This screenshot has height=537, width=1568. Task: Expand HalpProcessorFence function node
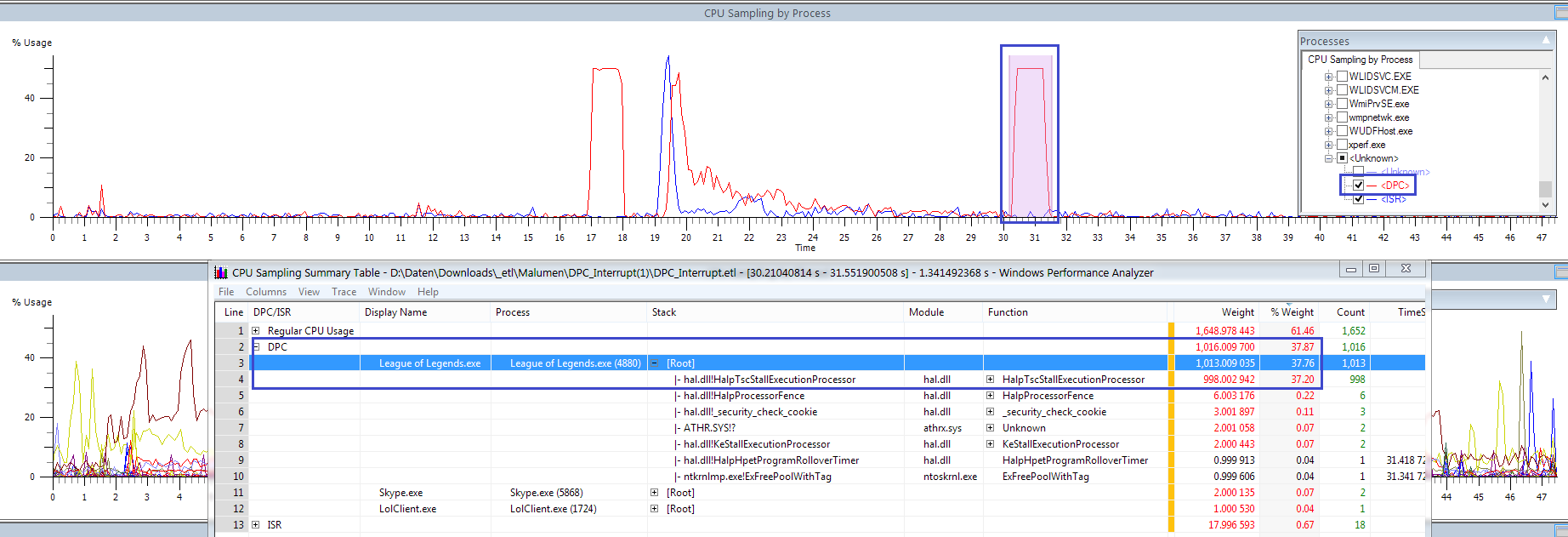coord(990,395)
